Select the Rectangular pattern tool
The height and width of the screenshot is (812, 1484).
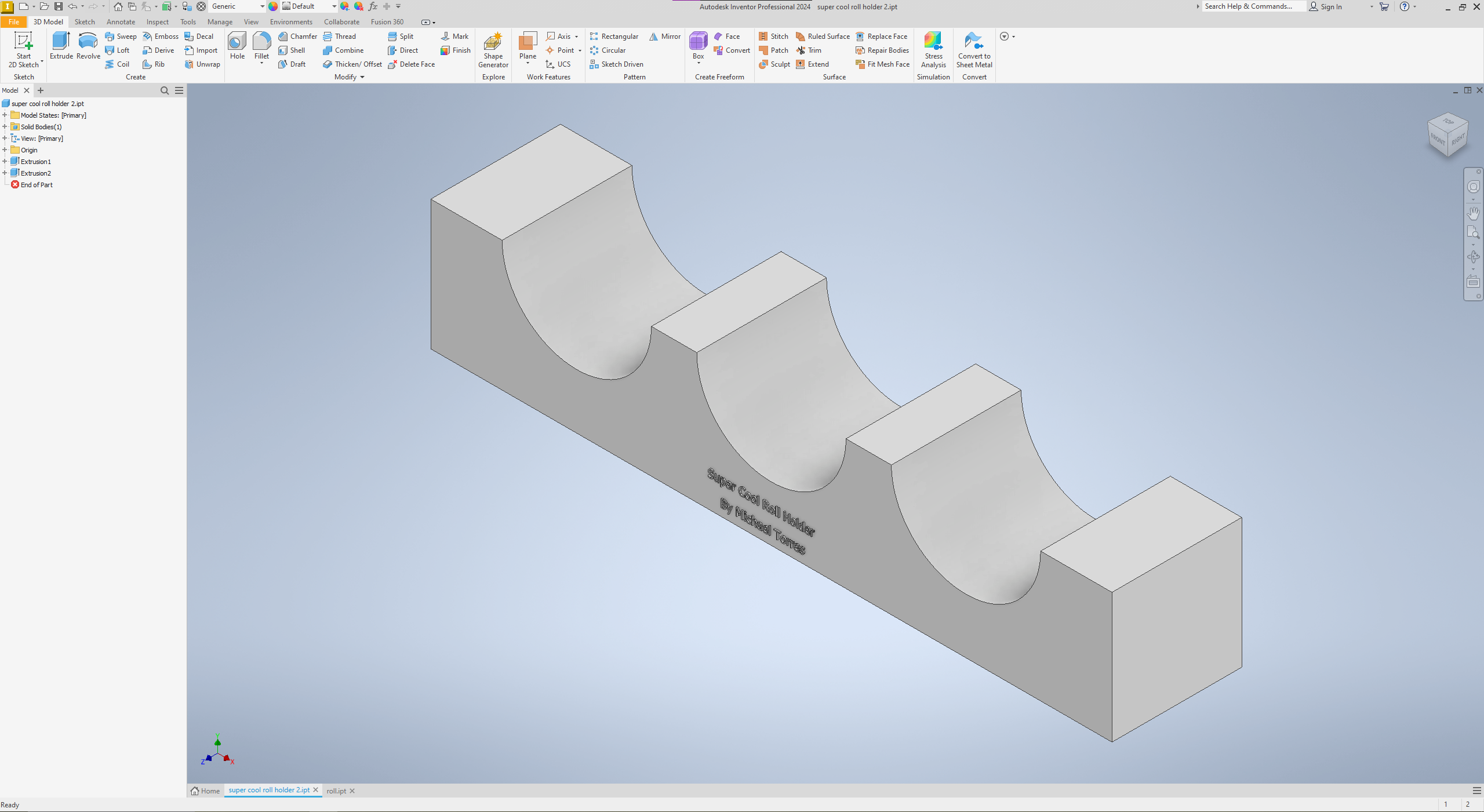click(614, 36)
